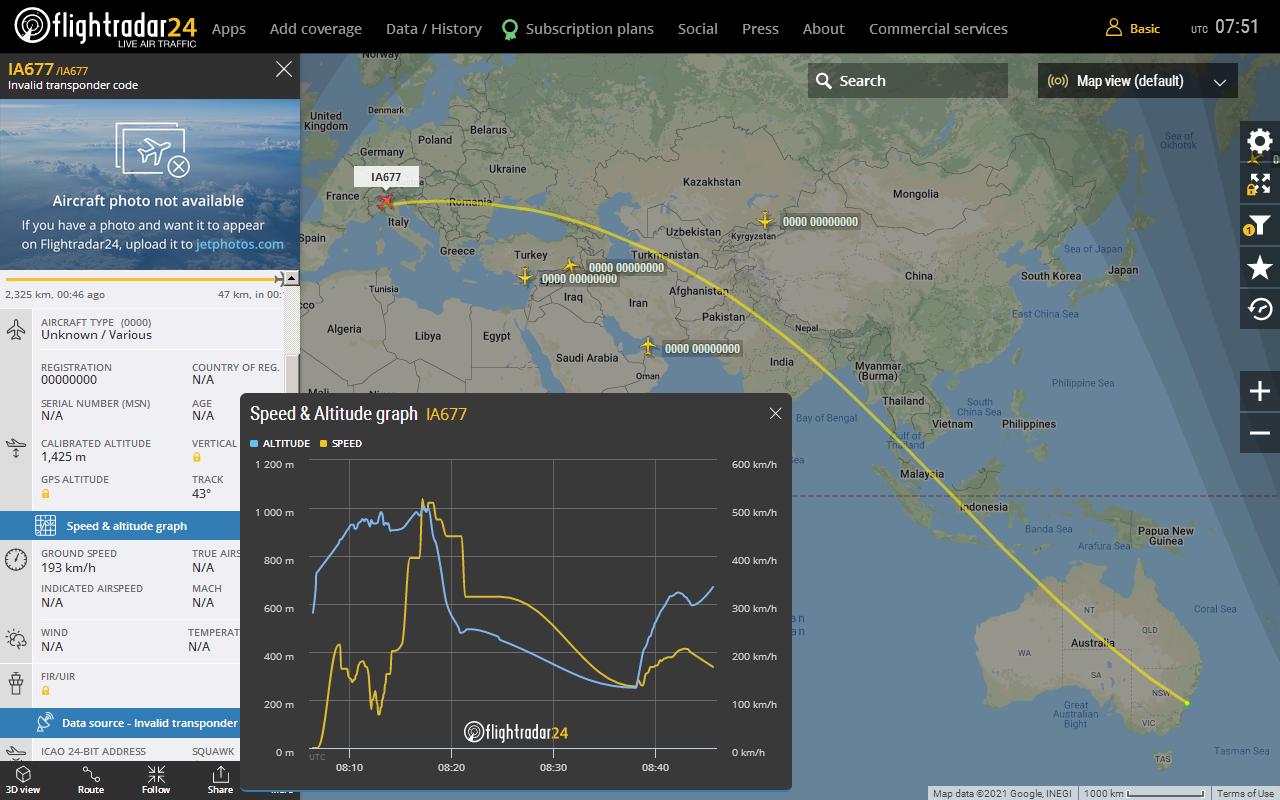Open the Press page
The width and height of the screenshot is (1280, 800).
[x=760, y=29]
